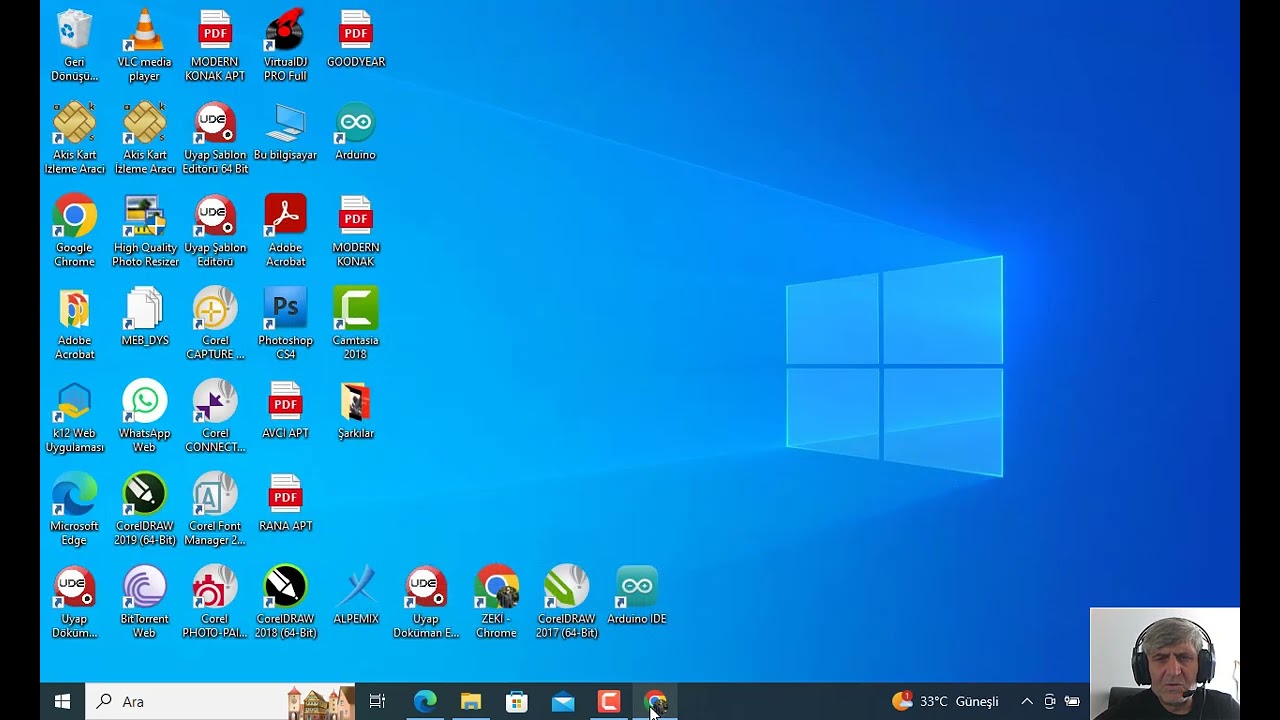The width and height of the screenshot is (1280, 720).
Task: Open the search highlights house image
Action: click(x=320, y=702)
